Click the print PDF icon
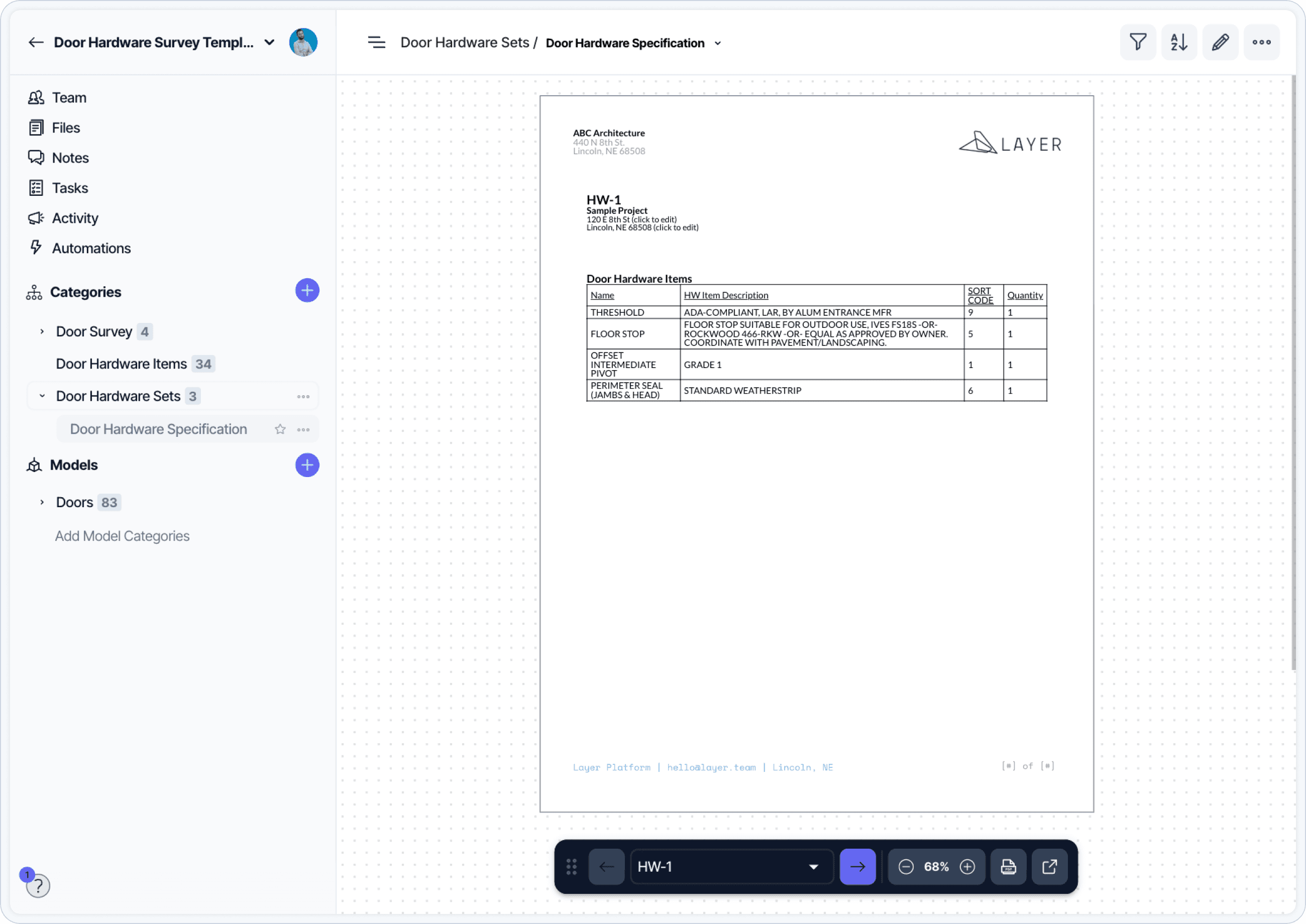Viewport: 1306px width, 924px height. [1008, 867]
